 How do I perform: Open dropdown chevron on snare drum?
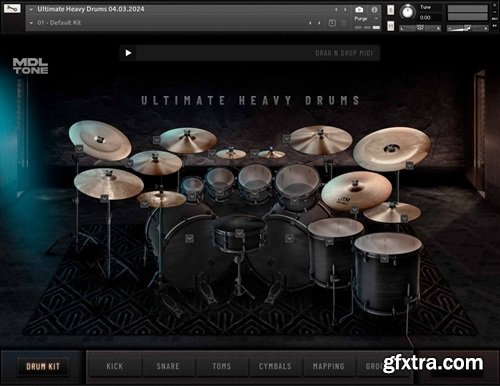[240, 233]
